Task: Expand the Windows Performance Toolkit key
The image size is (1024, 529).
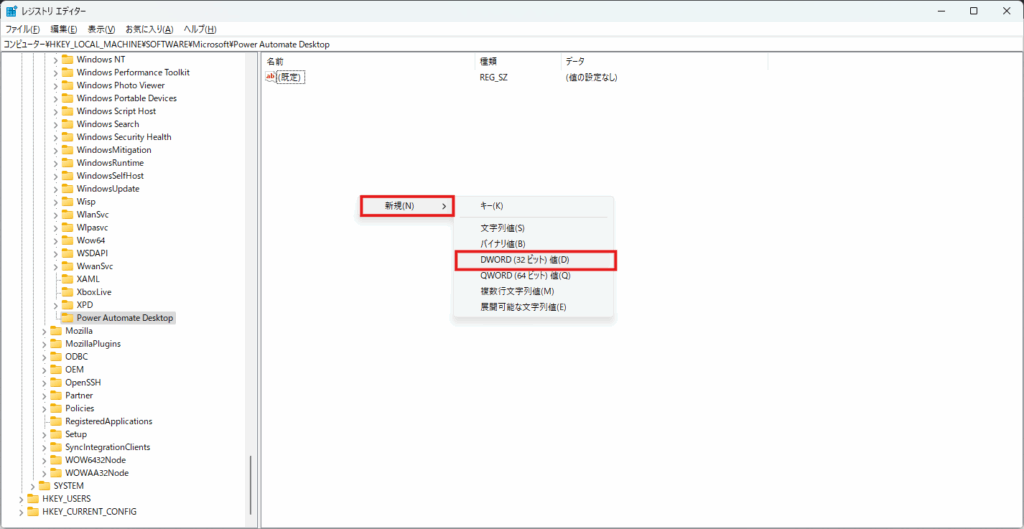Action: [x=56, y=72]
